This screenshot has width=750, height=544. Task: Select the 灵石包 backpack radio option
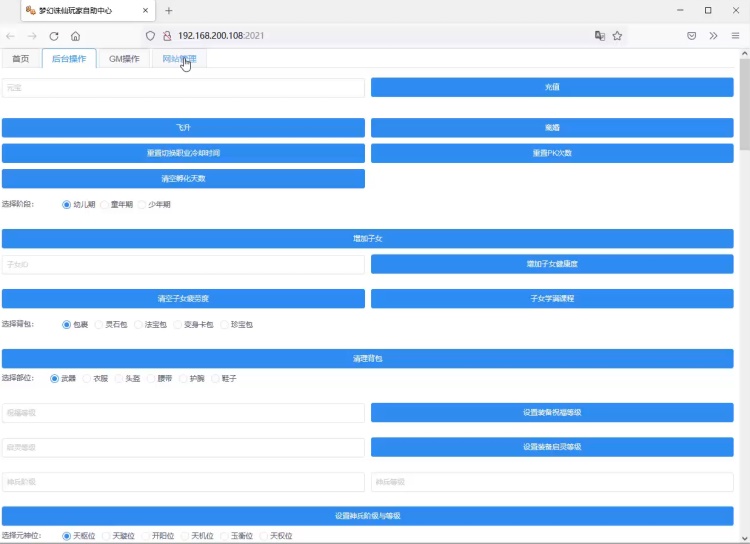coord(99,324)
